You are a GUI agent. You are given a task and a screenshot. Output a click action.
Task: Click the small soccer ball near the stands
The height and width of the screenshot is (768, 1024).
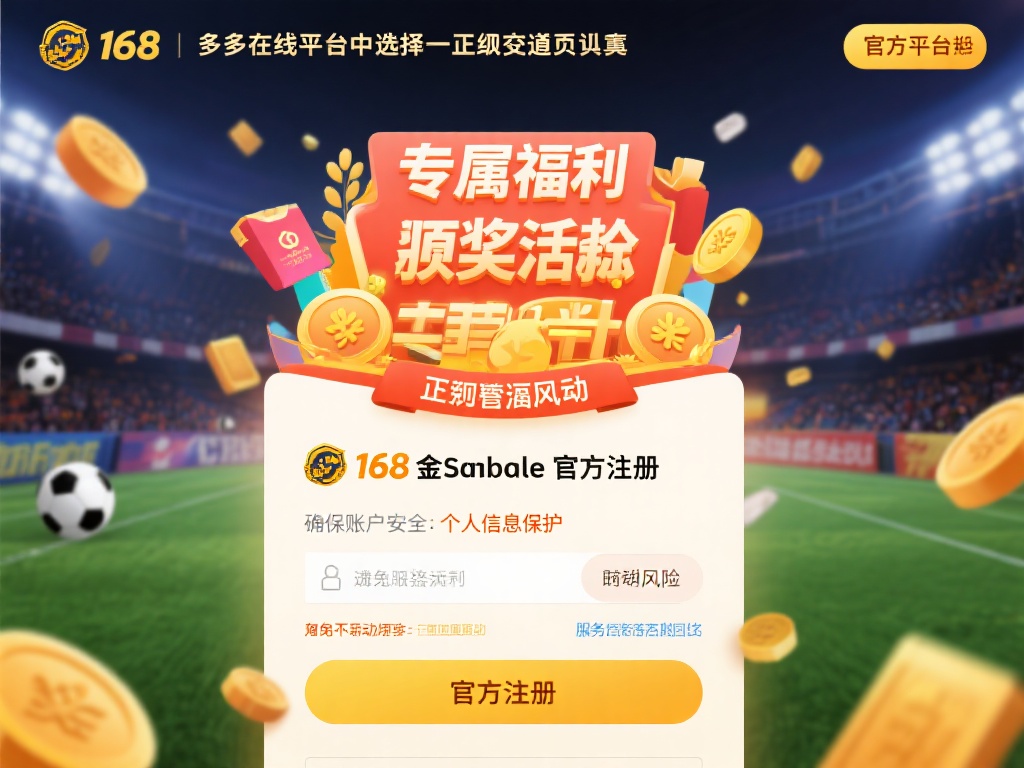pos(41,372)
